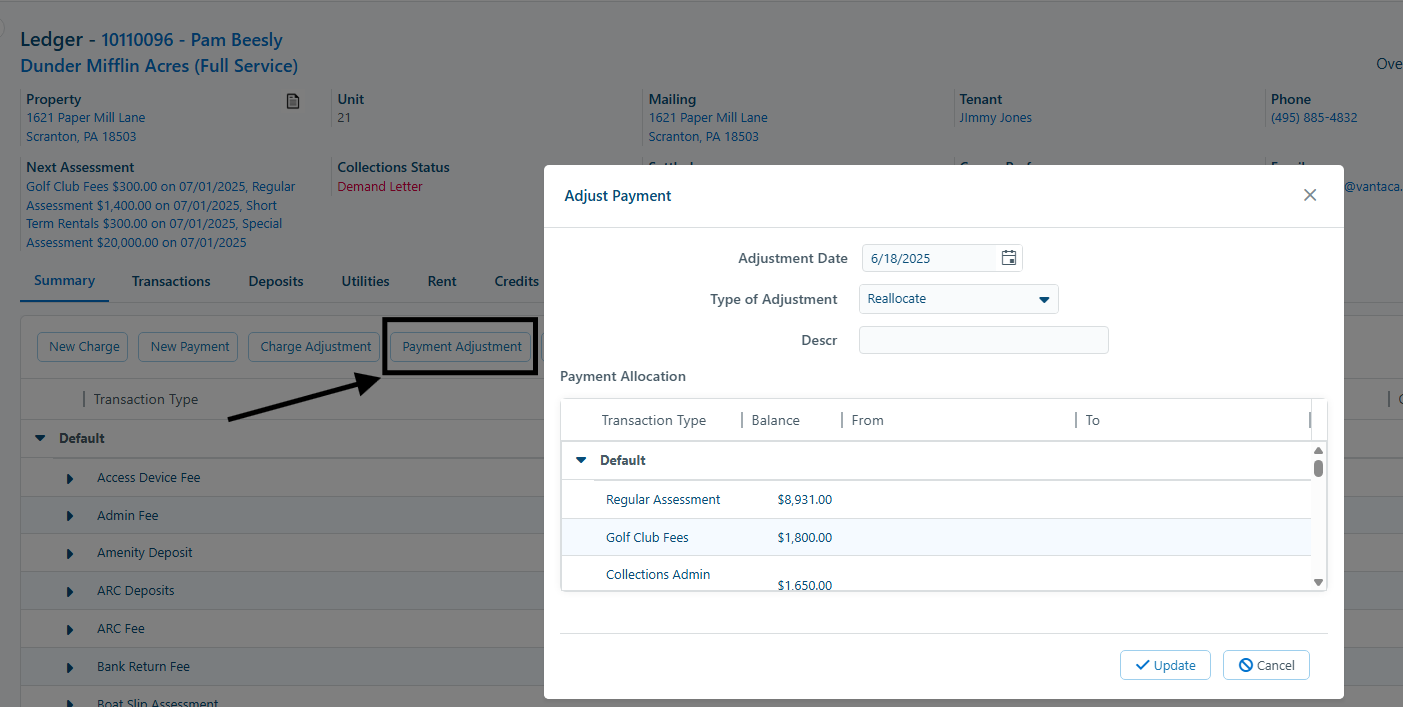Click the New Charge button

tap(82, 346)
